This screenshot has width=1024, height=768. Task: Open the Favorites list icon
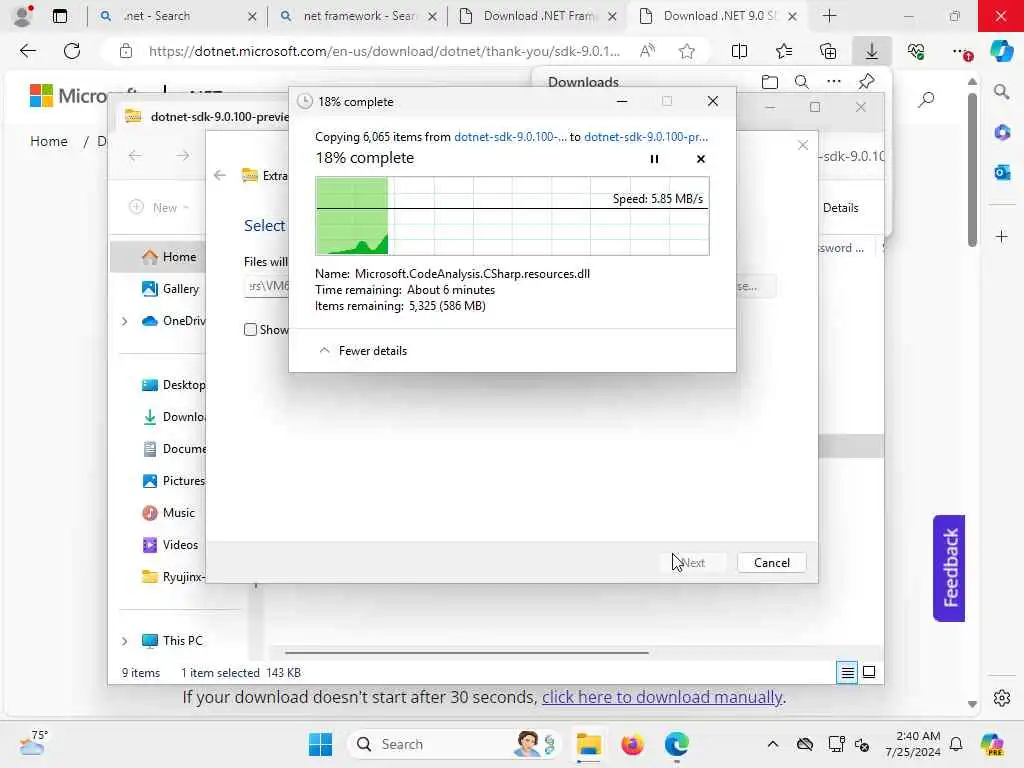[x=784, y=51]
